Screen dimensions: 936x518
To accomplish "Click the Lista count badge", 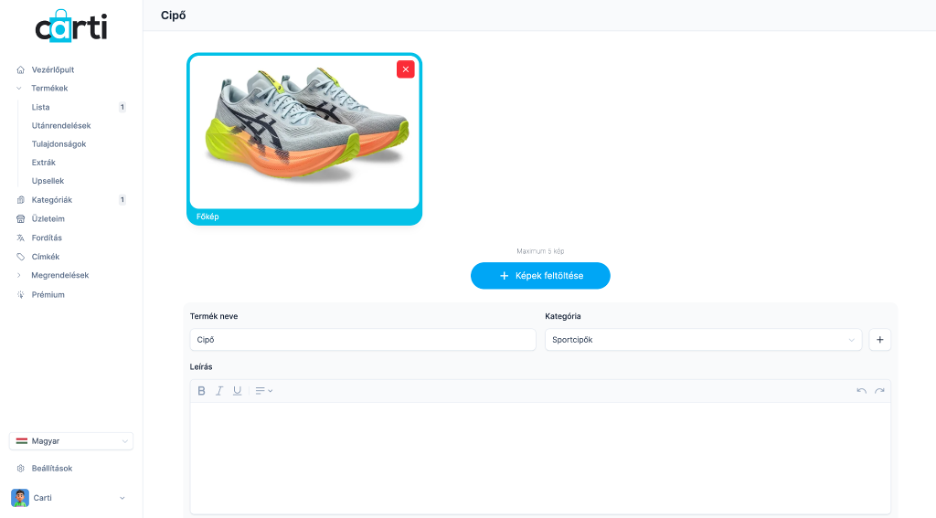I will pyautogui.click(x=122, y=107).
